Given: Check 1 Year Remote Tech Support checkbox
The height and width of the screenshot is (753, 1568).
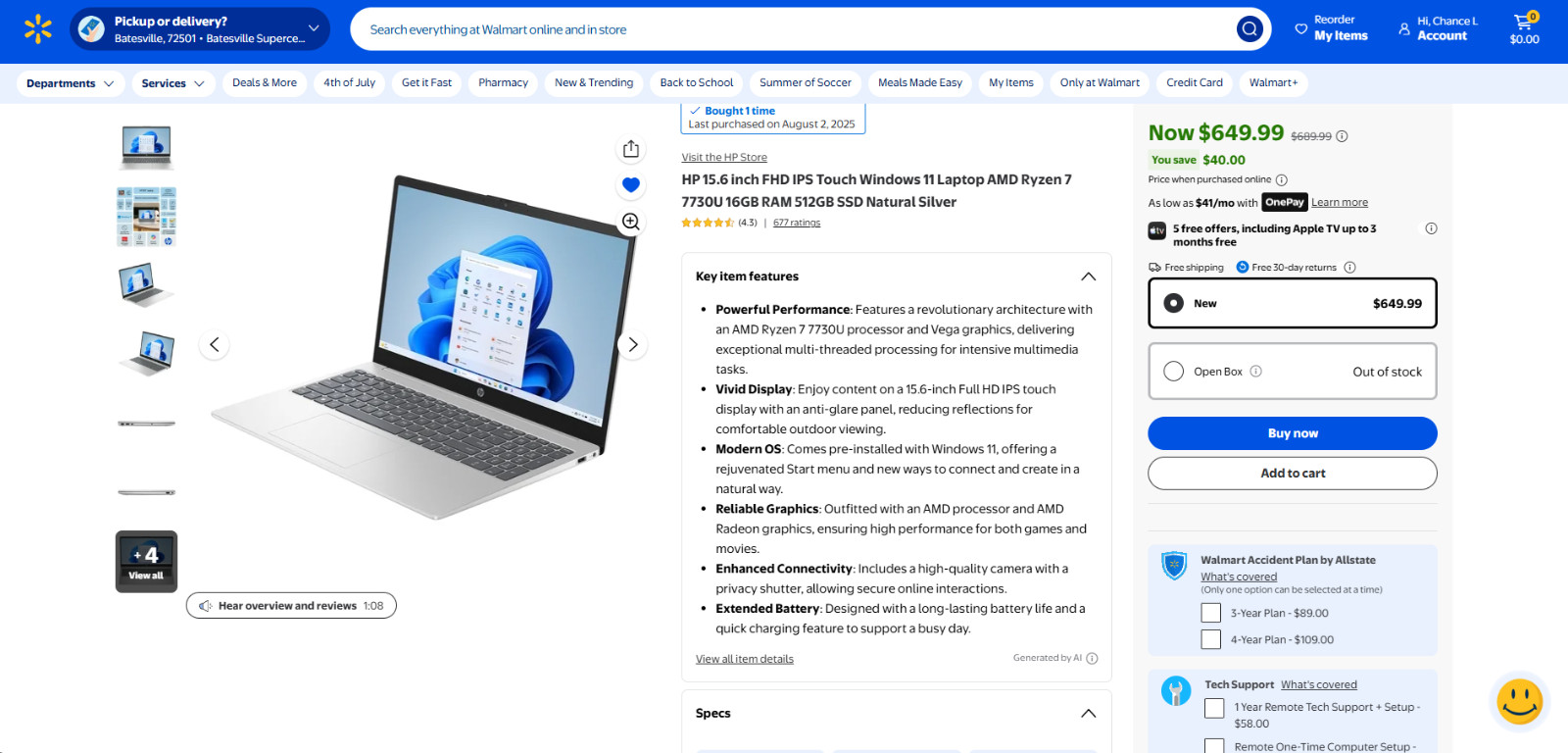Looking at the screenshot, I should point(1214,708).
